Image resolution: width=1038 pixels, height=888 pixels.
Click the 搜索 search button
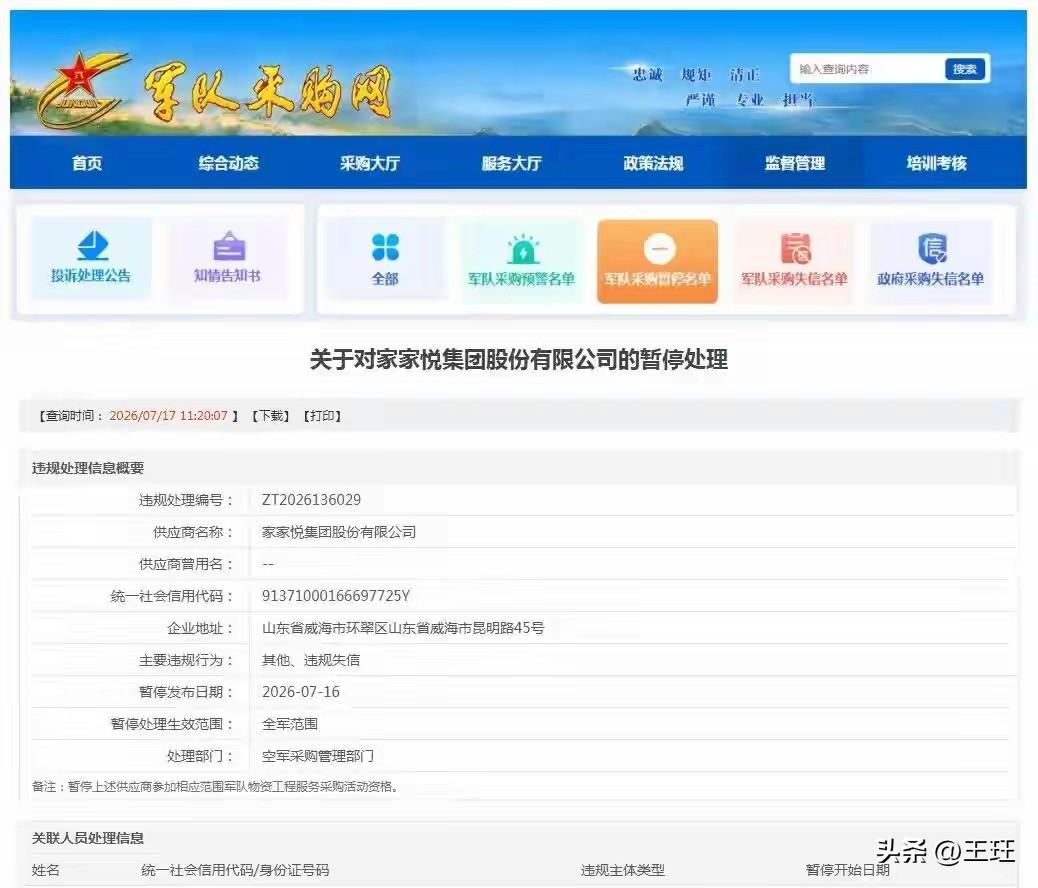pos(965,69)
